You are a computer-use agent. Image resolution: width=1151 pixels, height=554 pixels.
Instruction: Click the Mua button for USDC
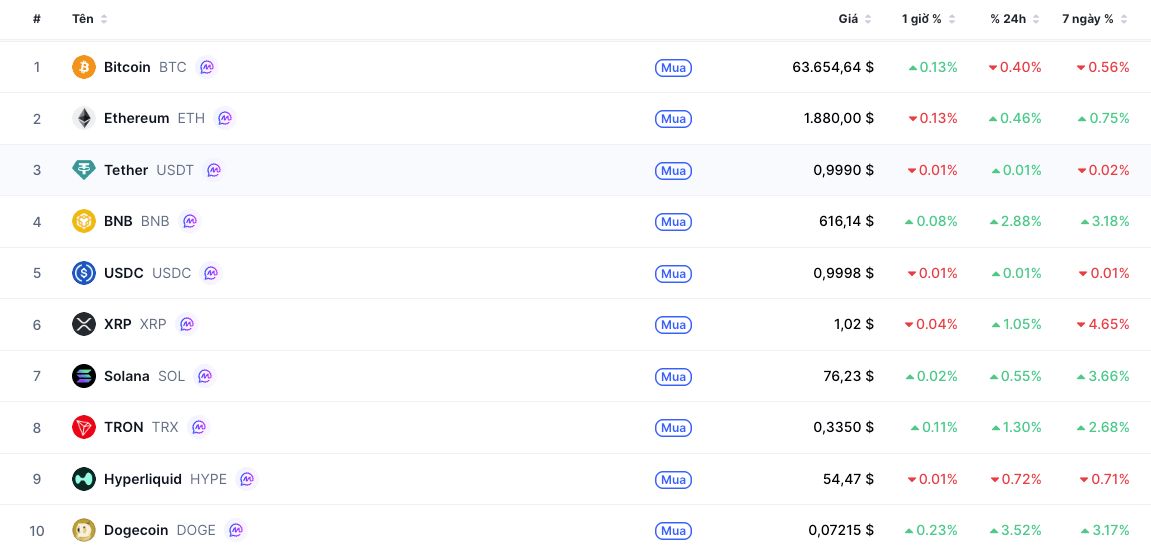673,274
